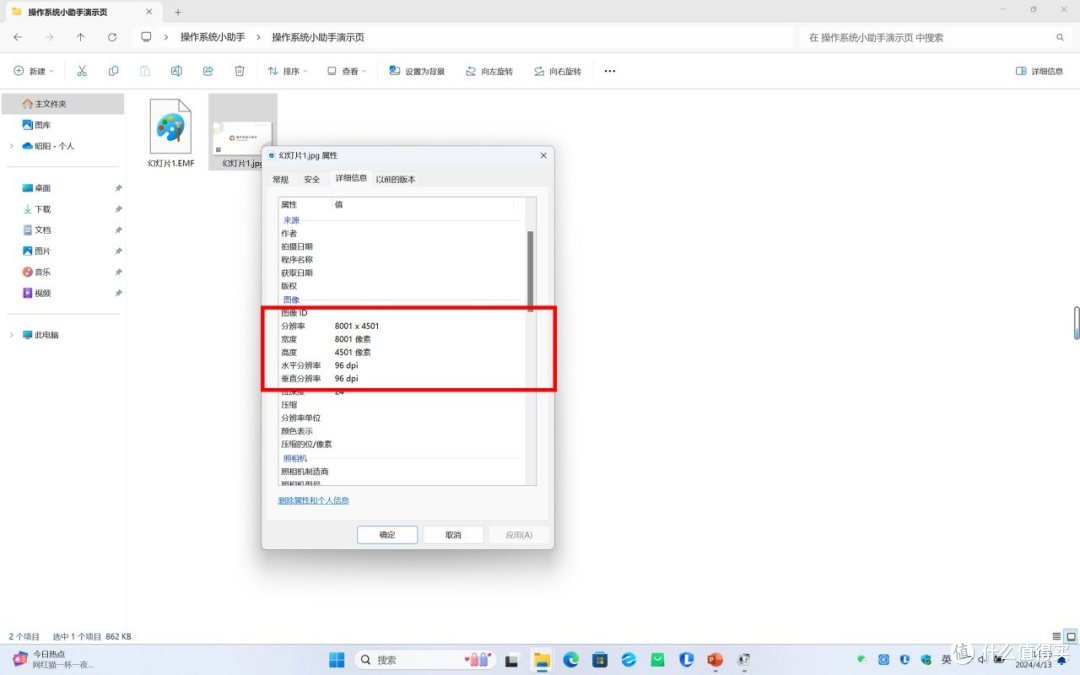
Task: Click the properties list vertical scrollbar
Action: point(530,270)
